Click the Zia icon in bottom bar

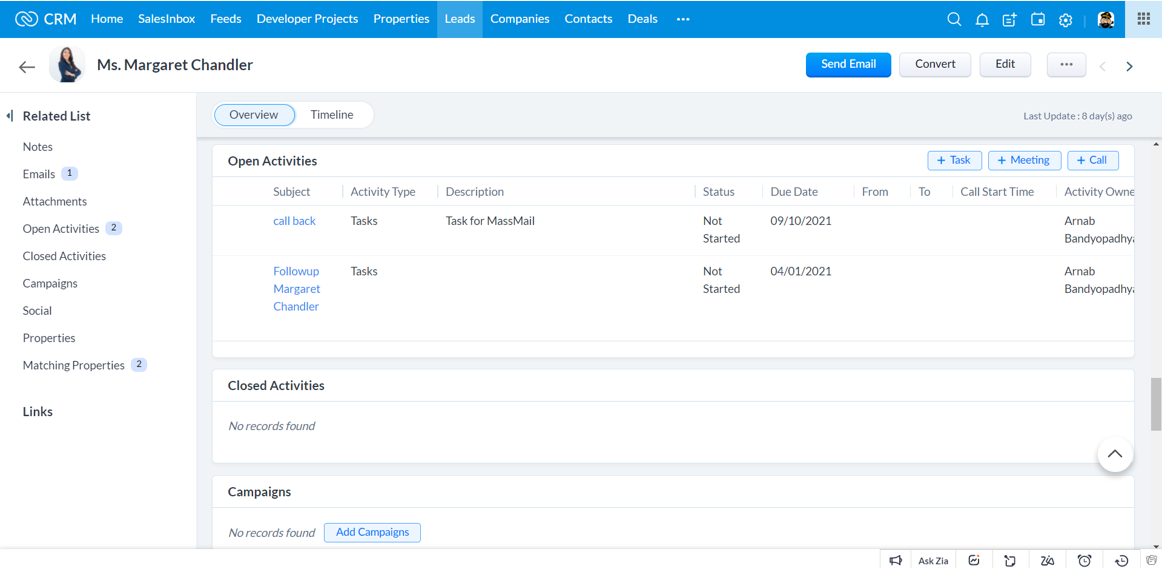pos(1048,561)
